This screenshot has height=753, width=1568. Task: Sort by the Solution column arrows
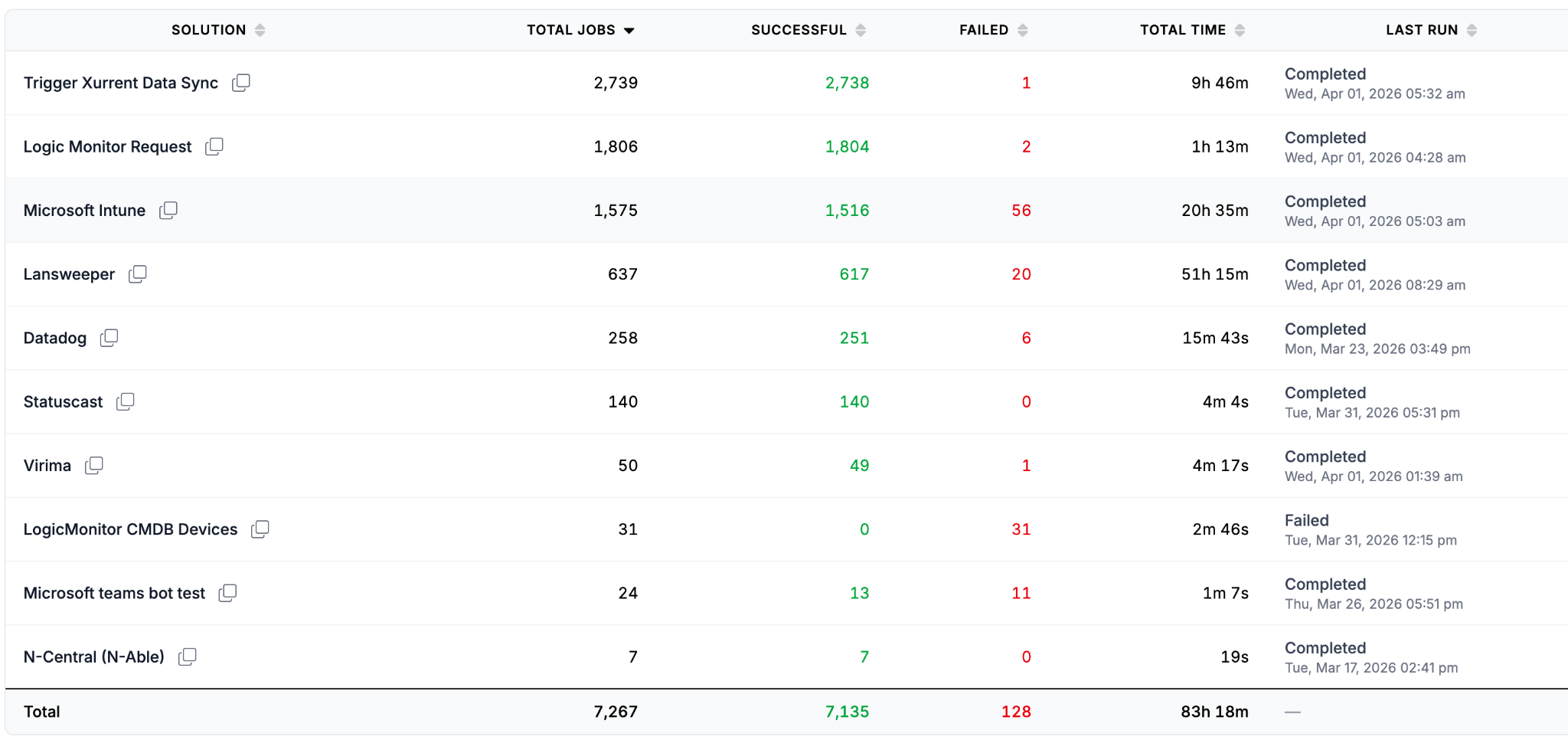260,30
